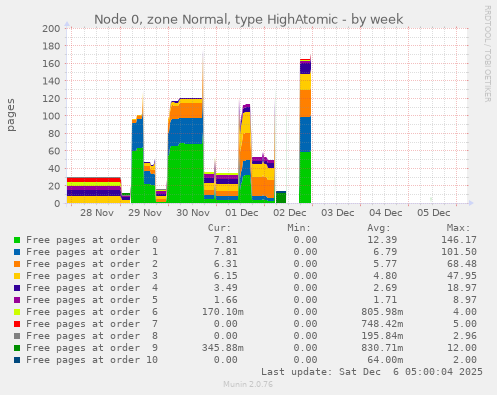Click the max value 146.17
The width and height of the screenshot is (497, 395).
point(459,240)
